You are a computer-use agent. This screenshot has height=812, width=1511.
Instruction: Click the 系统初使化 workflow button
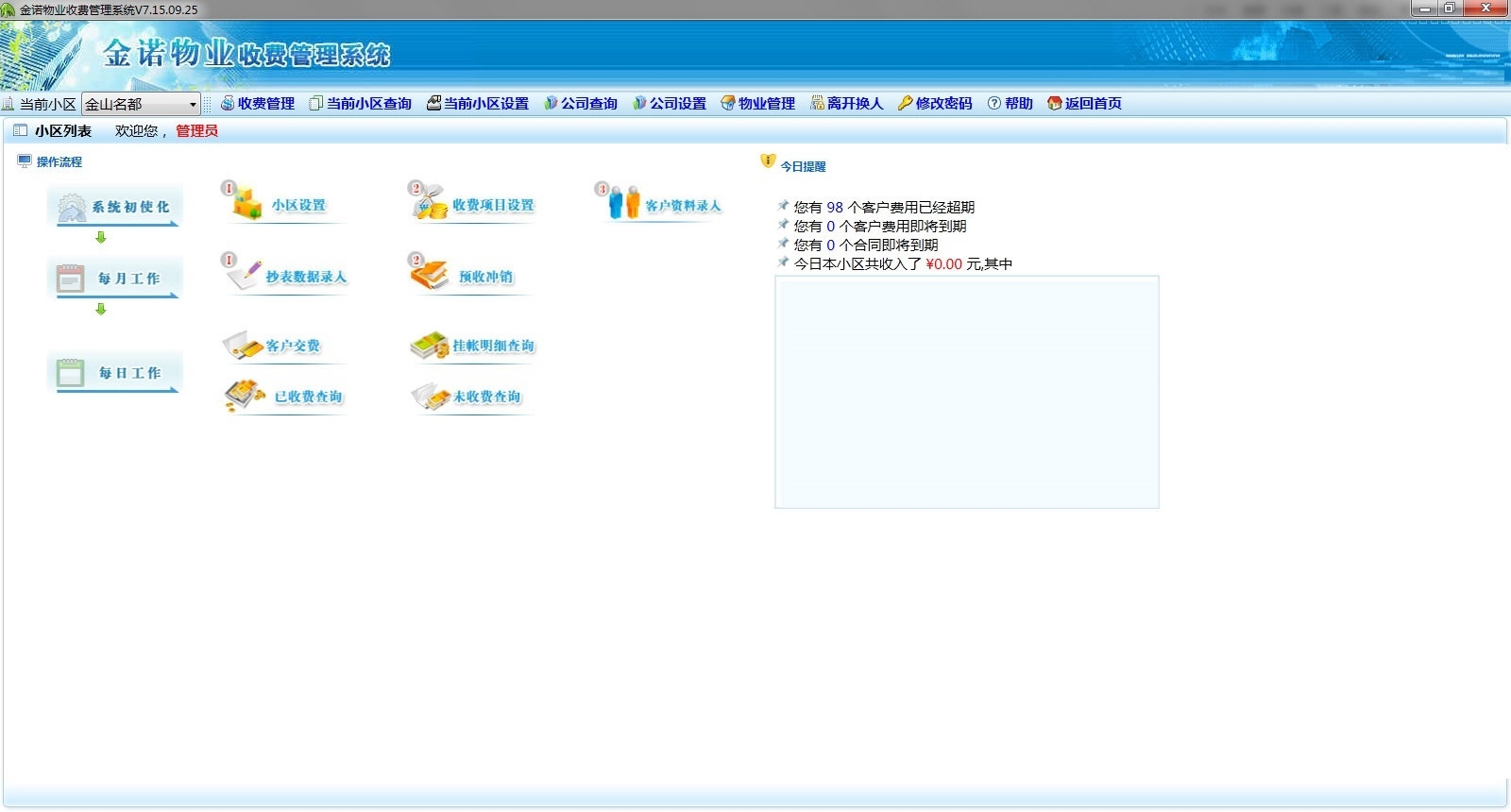click(115, 207)
